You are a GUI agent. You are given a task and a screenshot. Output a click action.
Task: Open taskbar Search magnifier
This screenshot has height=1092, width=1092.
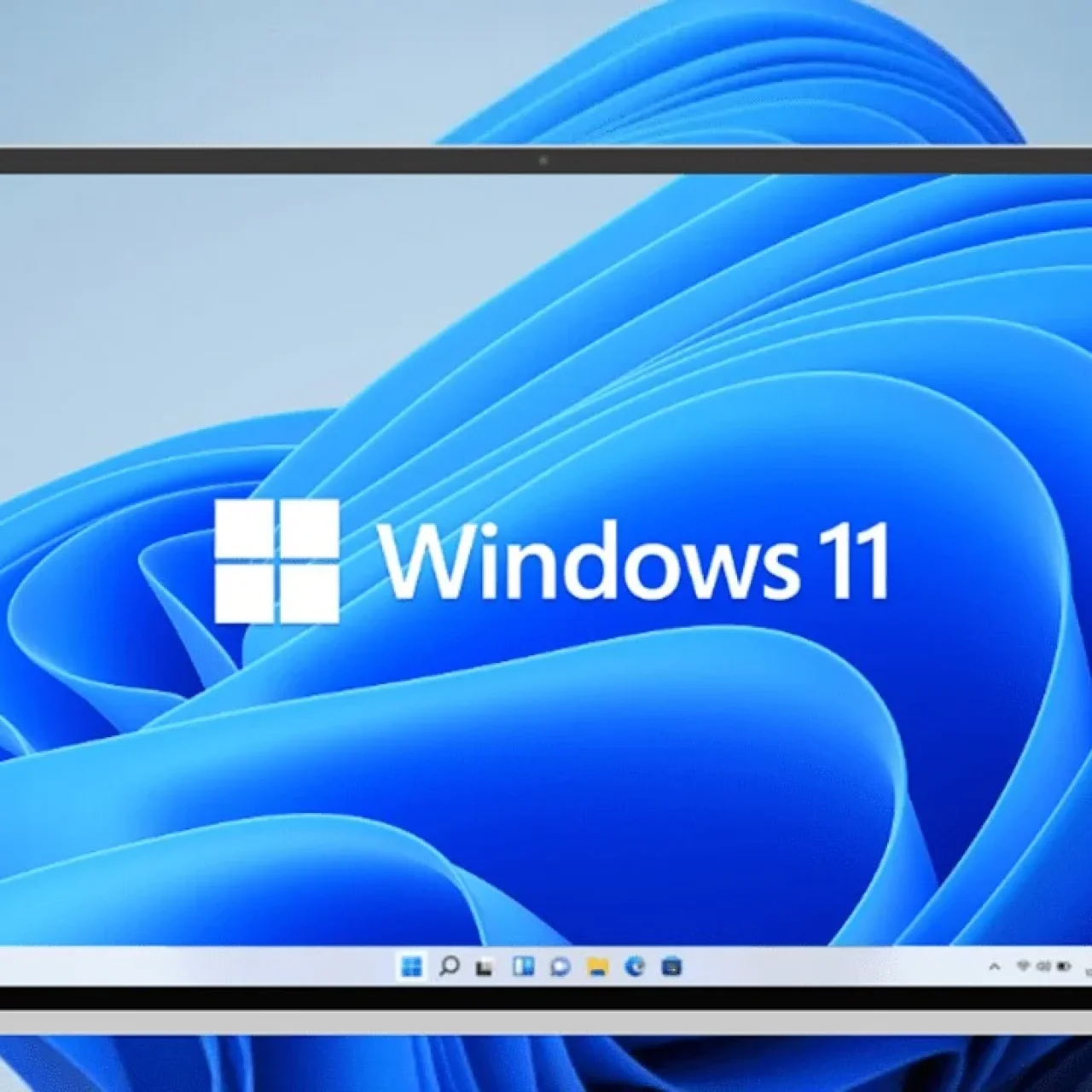tap(449, 966)
